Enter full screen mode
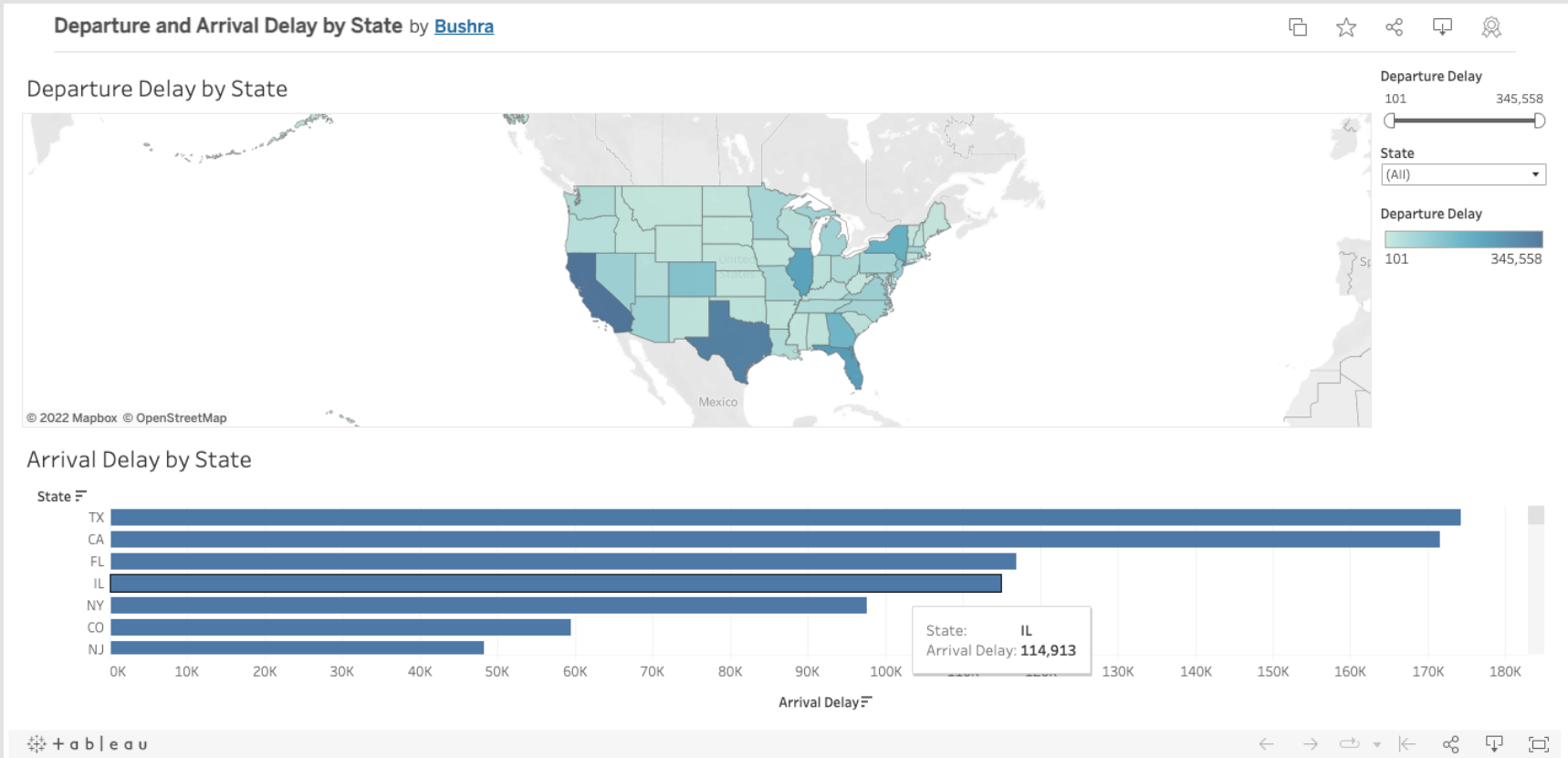Screen dimensions: 1568x758 click(x=1538, y=743)
